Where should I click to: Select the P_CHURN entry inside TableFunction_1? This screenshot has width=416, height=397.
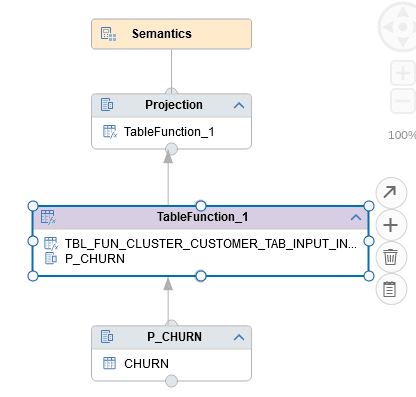[x=85, y=259]
